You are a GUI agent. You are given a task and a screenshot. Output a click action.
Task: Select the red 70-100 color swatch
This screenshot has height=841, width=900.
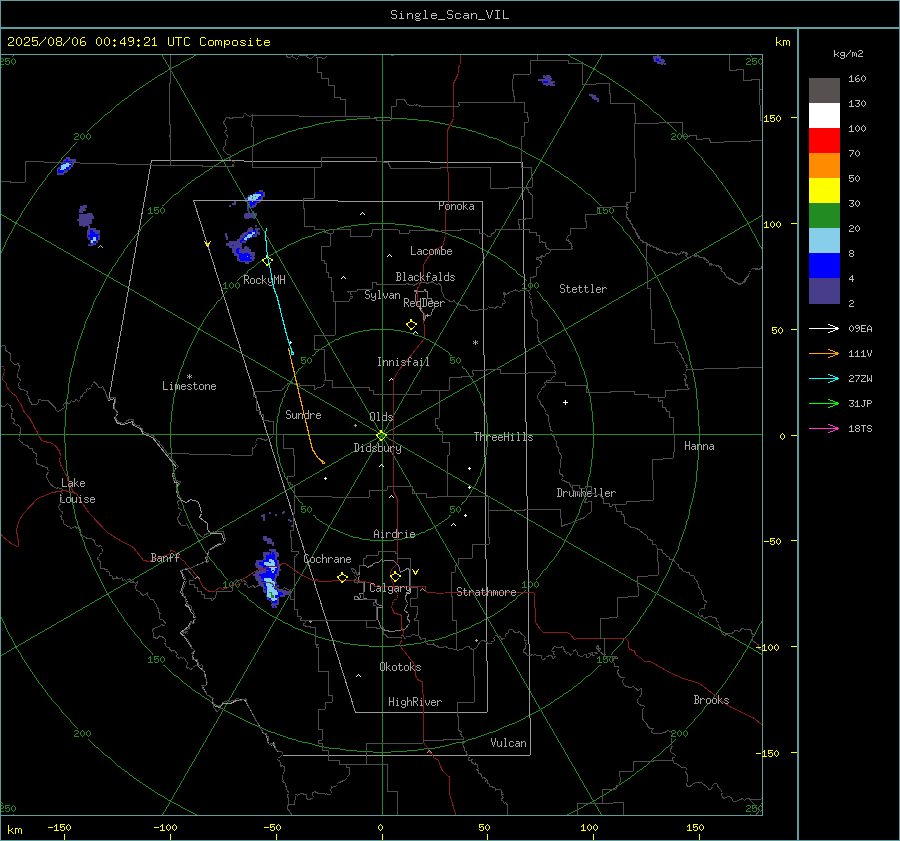point(824,141)
